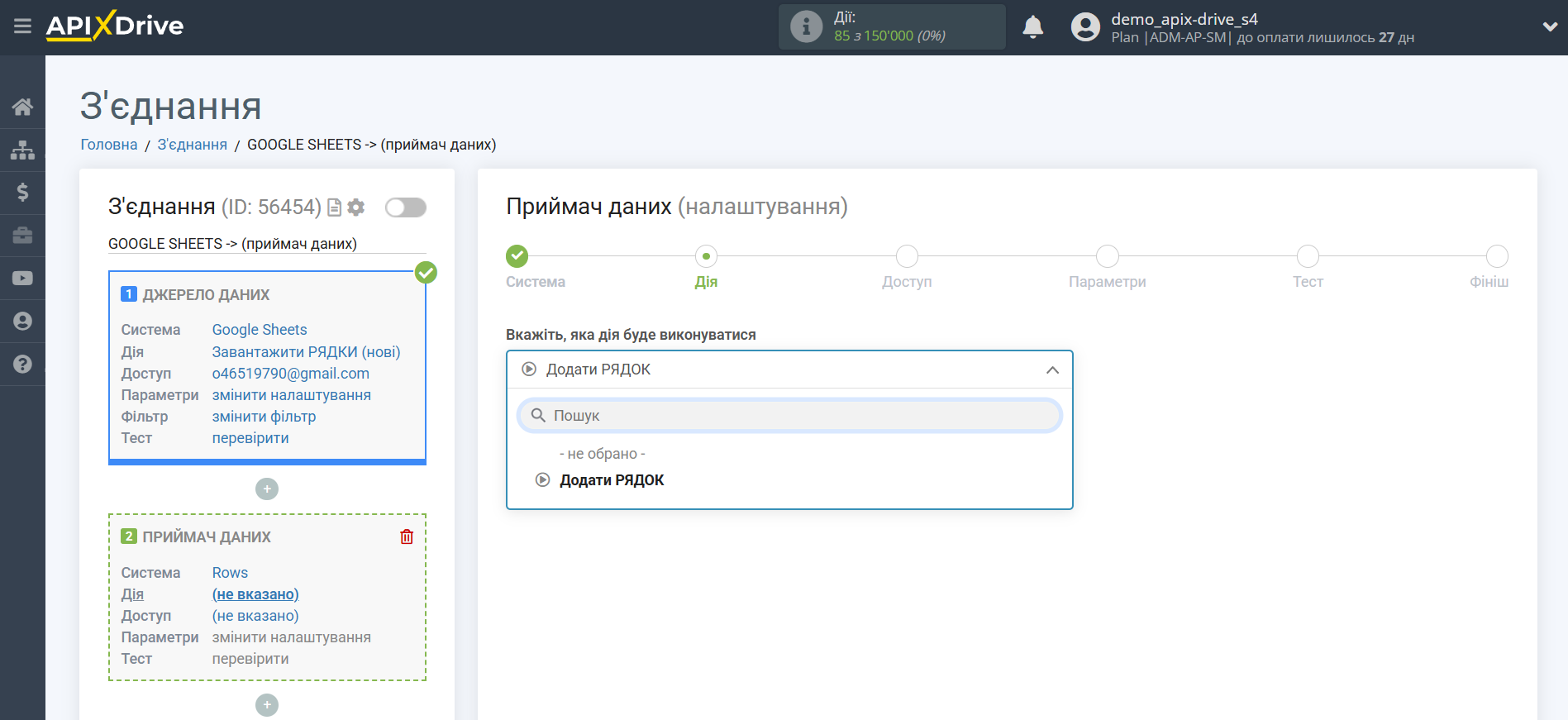Open the З'єднання breadcrumb link
Image resolution: width=1568 pixels, height=720 pixels.
[193, 145]
